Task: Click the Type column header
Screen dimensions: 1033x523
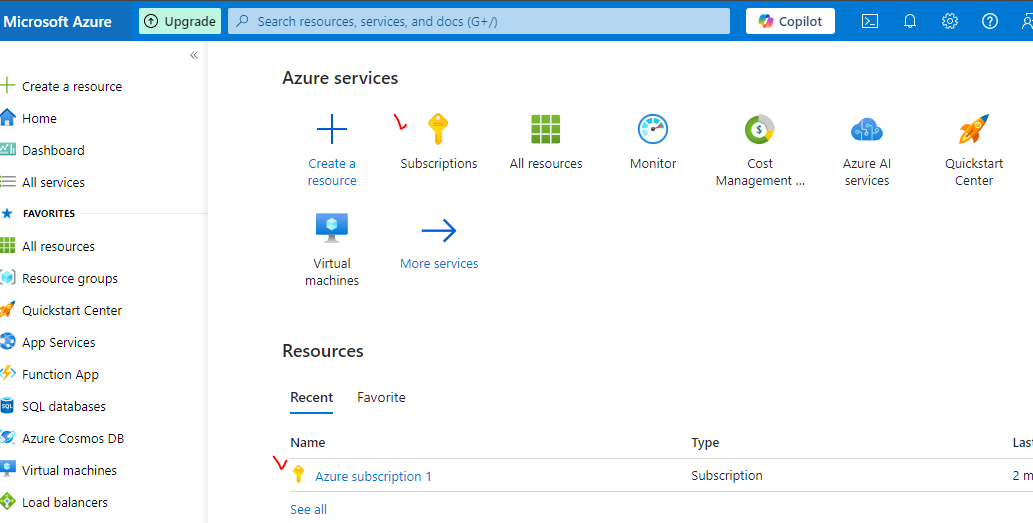Action: point(705,443)
